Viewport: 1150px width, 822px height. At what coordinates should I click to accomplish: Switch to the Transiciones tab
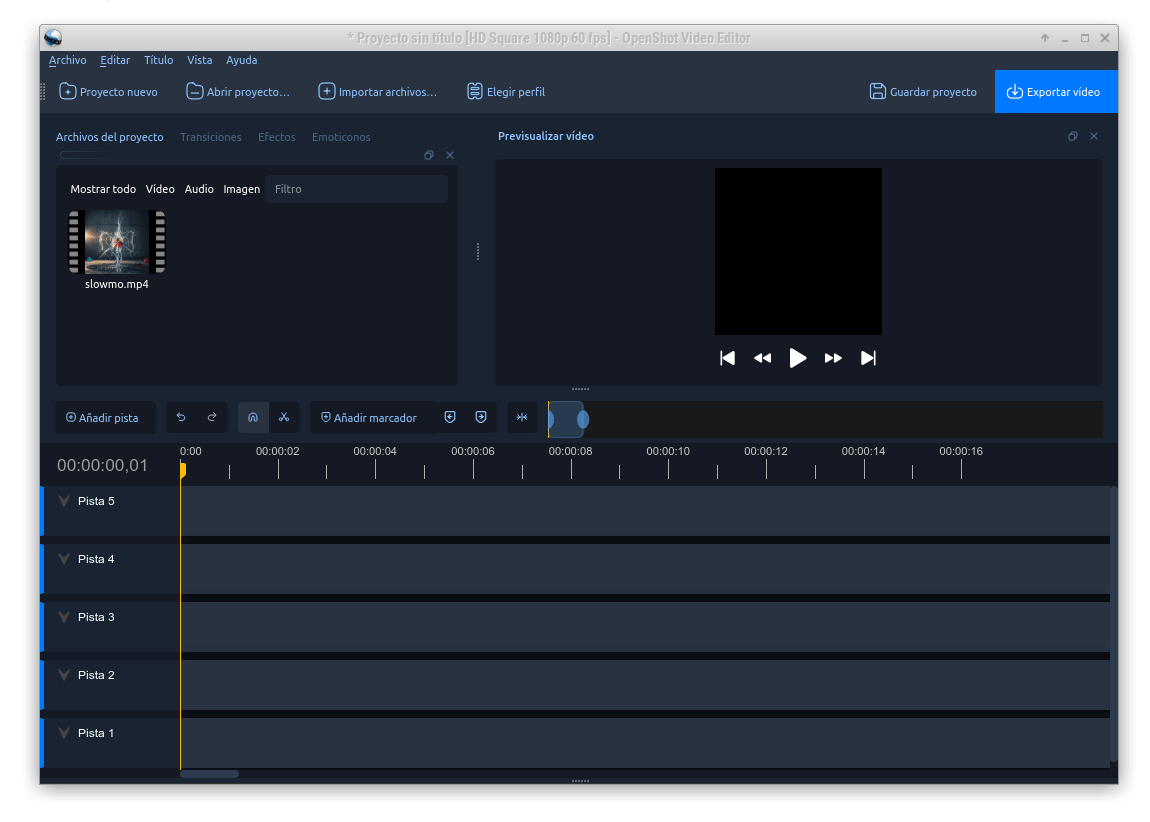[210, 137]
